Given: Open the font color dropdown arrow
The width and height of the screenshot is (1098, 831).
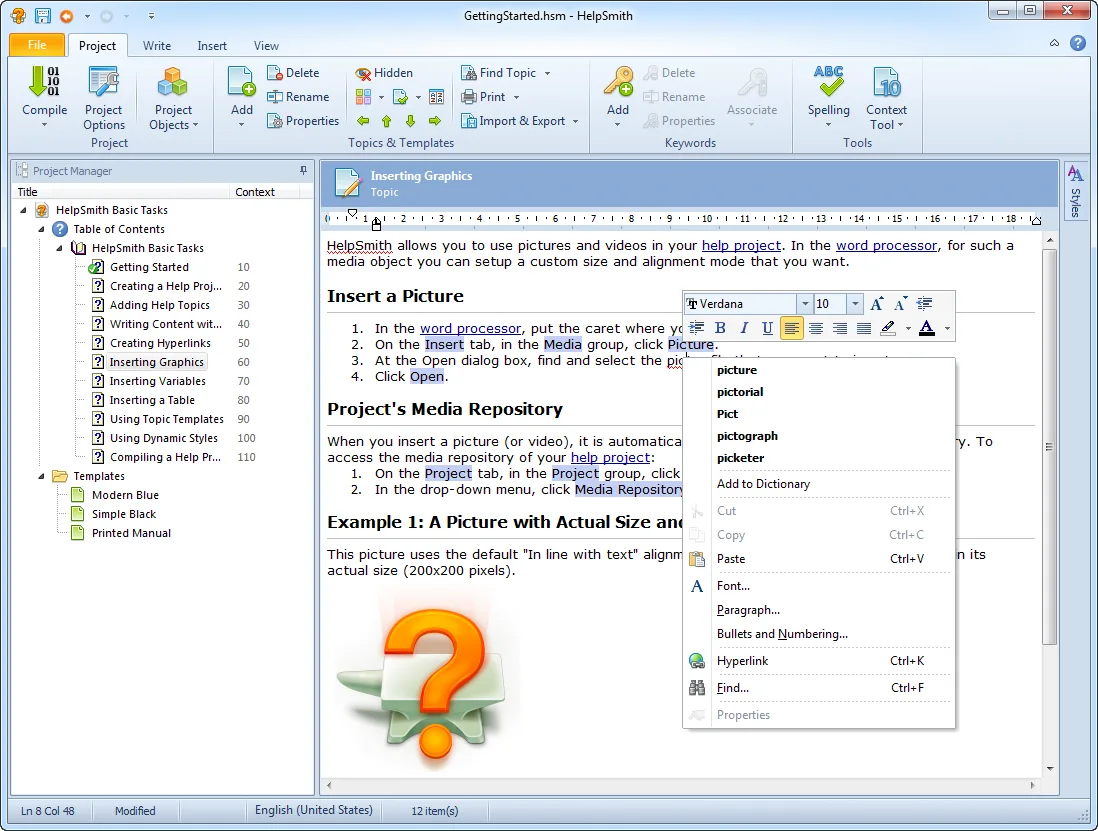Looking at the screenshot, I should (x=947, y=328).
